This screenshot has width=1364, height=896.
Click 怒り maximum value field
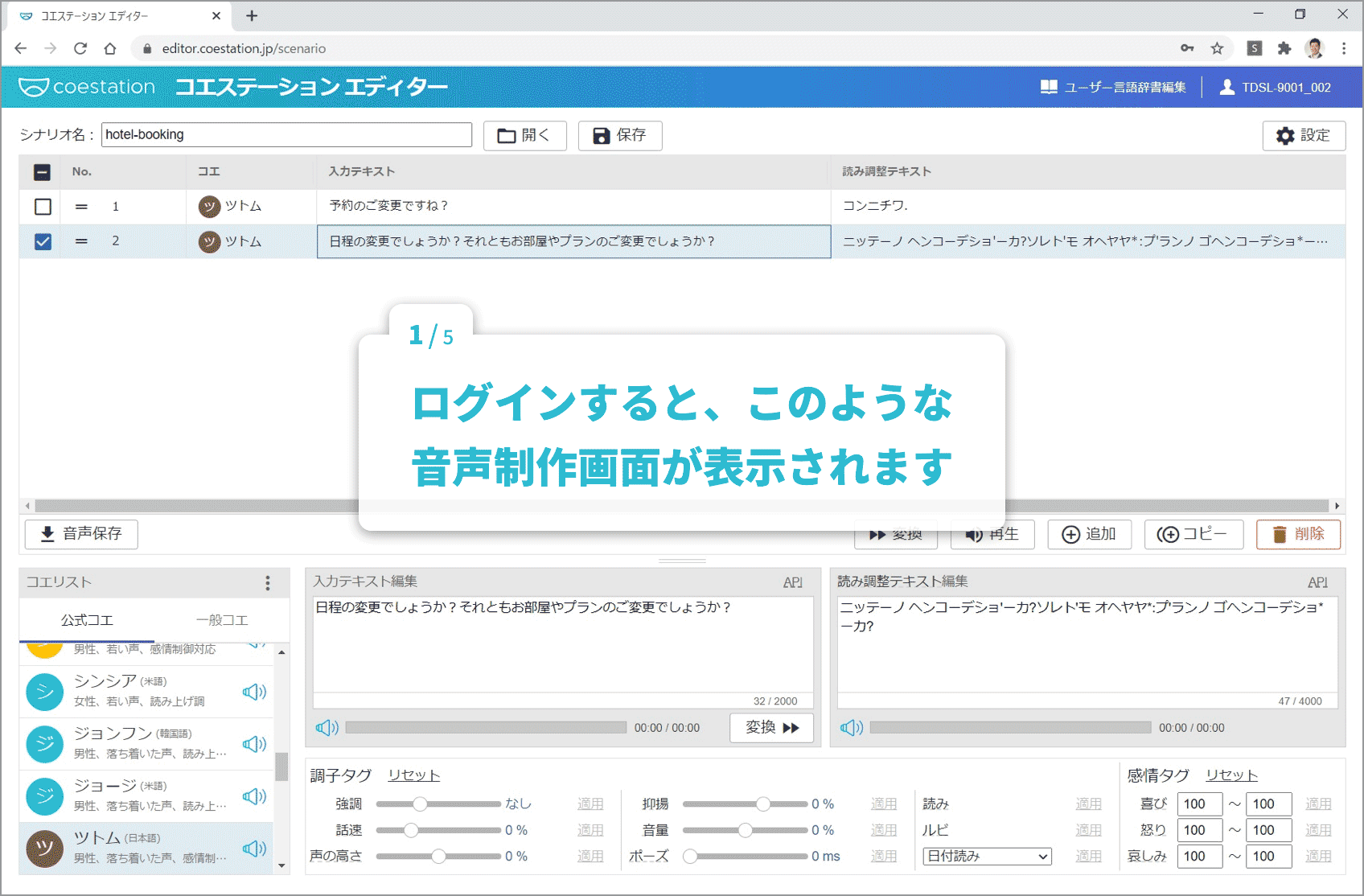point(1268,830)
